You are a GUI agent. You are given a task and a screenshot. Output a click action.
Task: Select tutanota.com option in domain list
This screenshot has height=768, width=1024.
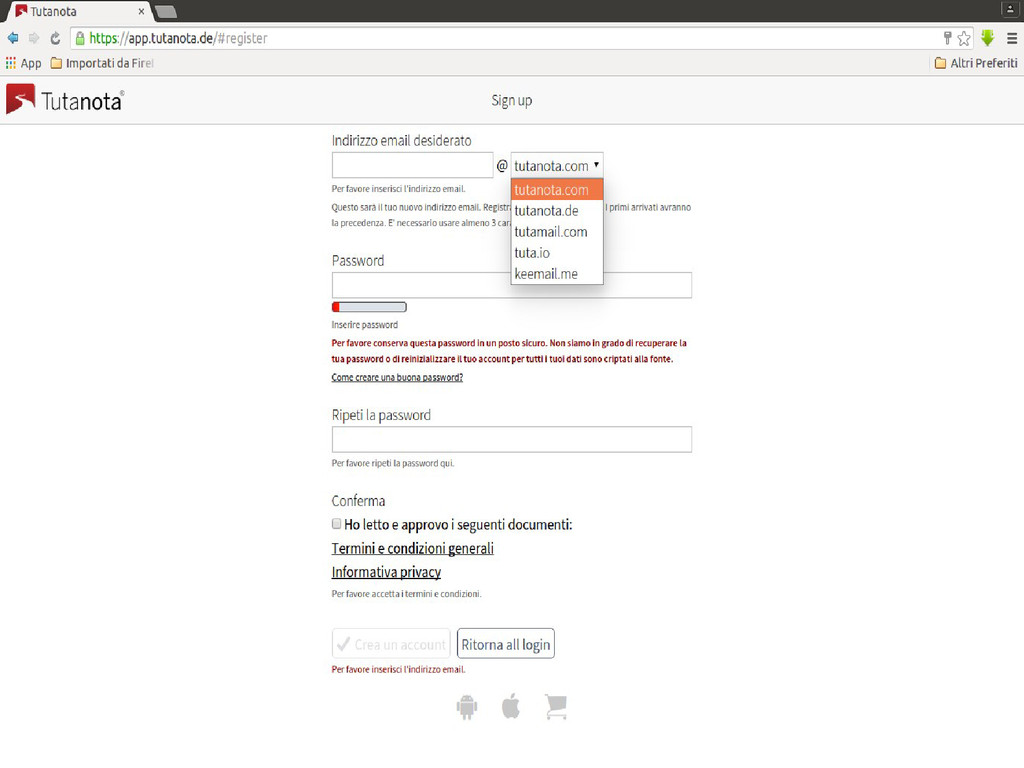[557, 190]
